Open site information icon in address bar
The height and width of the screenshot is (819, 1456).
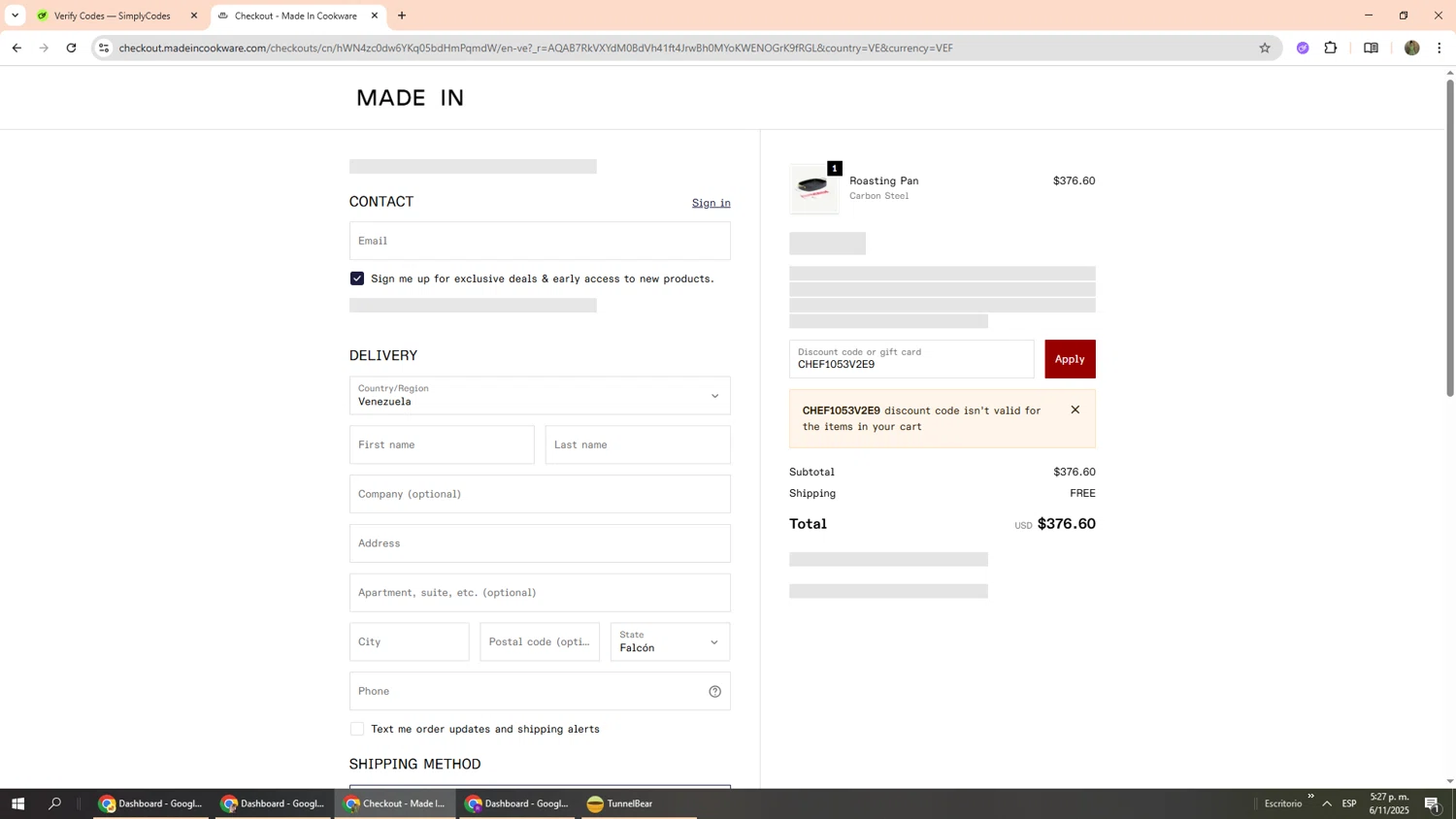pyautogui.click(x=104, y=48)
